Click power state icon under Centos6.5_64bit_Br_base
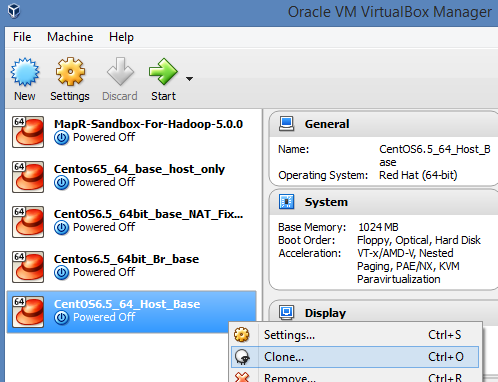The height and width of the screenshot is (382, 498). point(62,273)
